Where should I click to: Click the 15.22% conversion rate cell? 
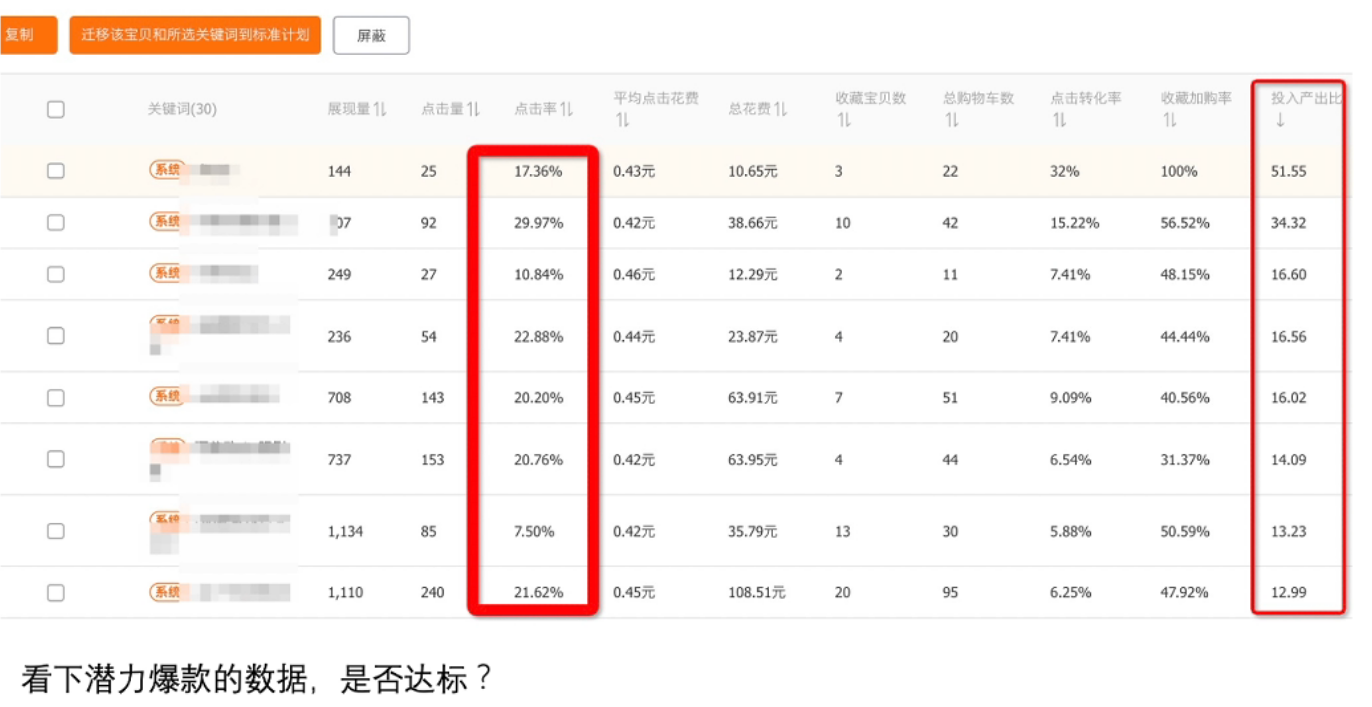click(x=1074, y=223)
